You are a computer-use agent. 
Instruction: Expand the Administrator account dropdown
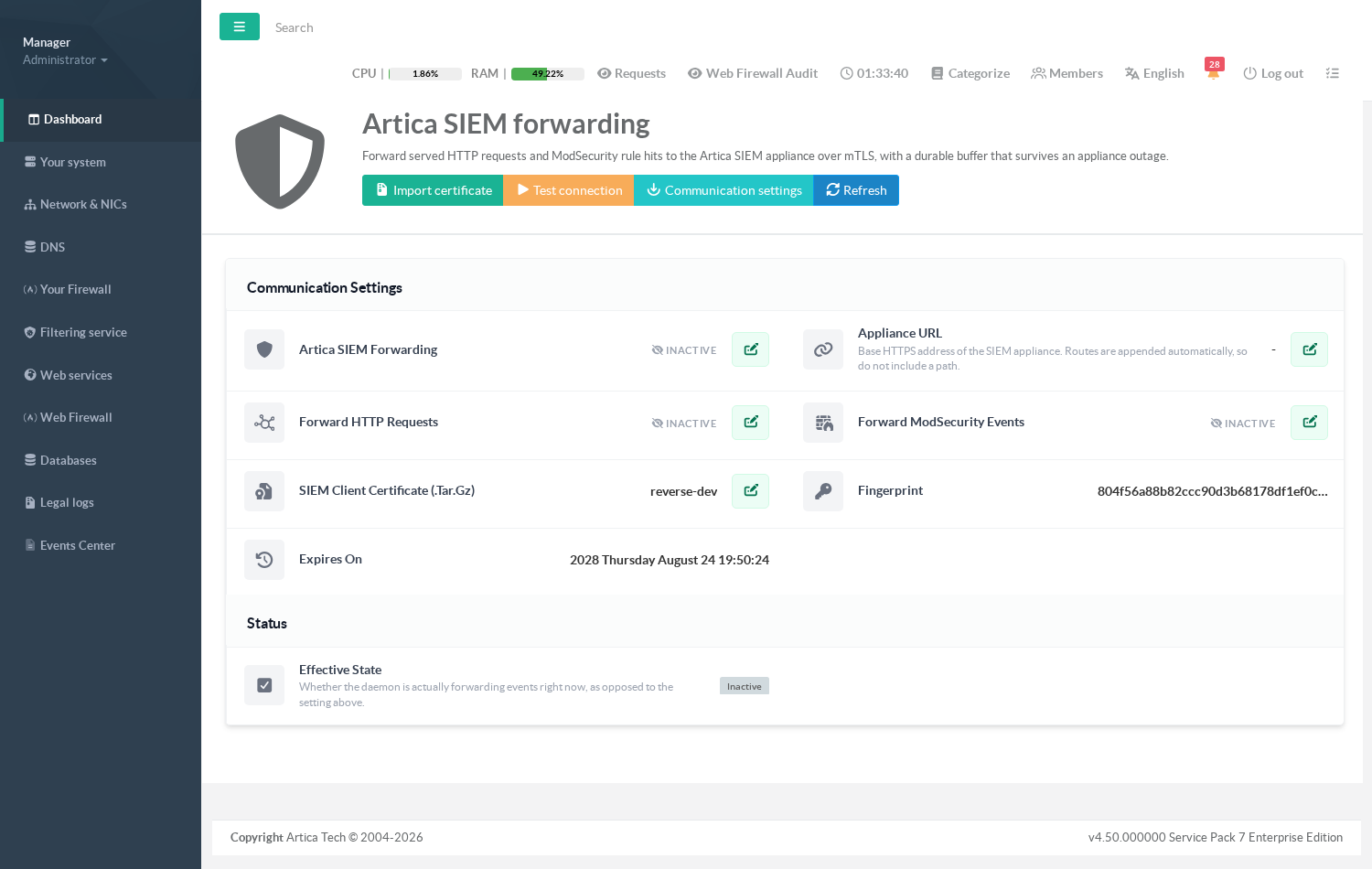(x=65, y=59)
